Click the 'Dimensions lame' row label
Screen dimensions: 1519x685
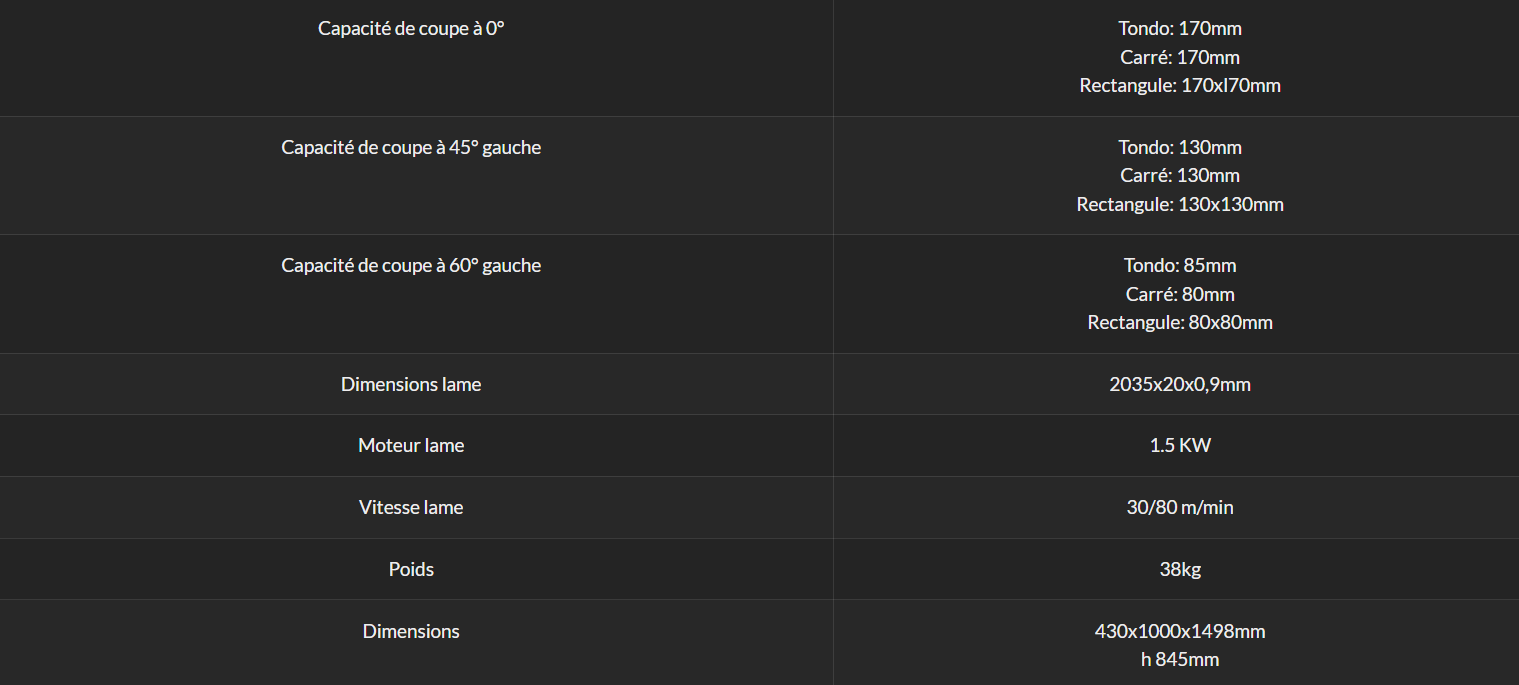(411, 384)
